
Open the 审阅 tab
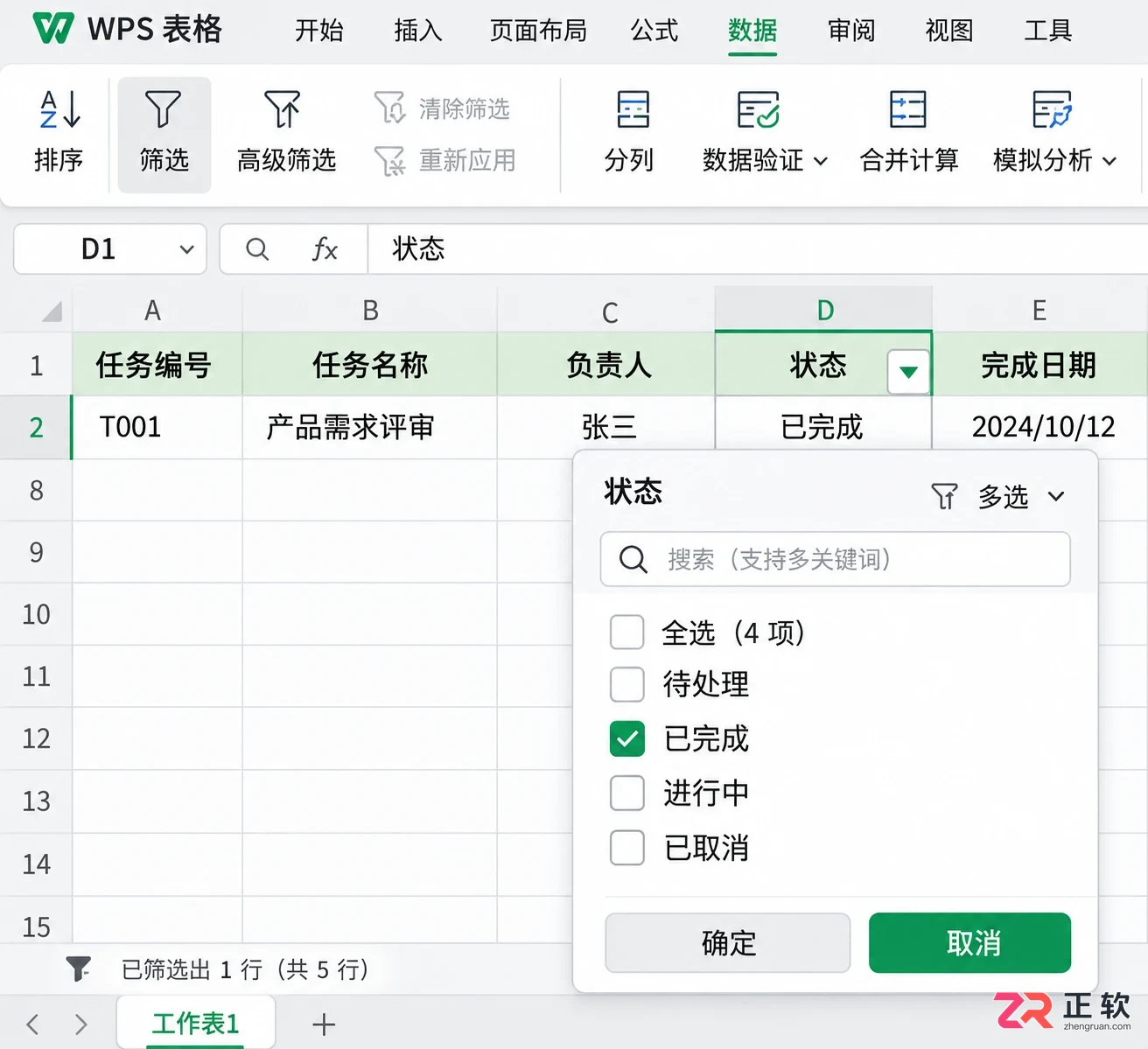[851, 31]
